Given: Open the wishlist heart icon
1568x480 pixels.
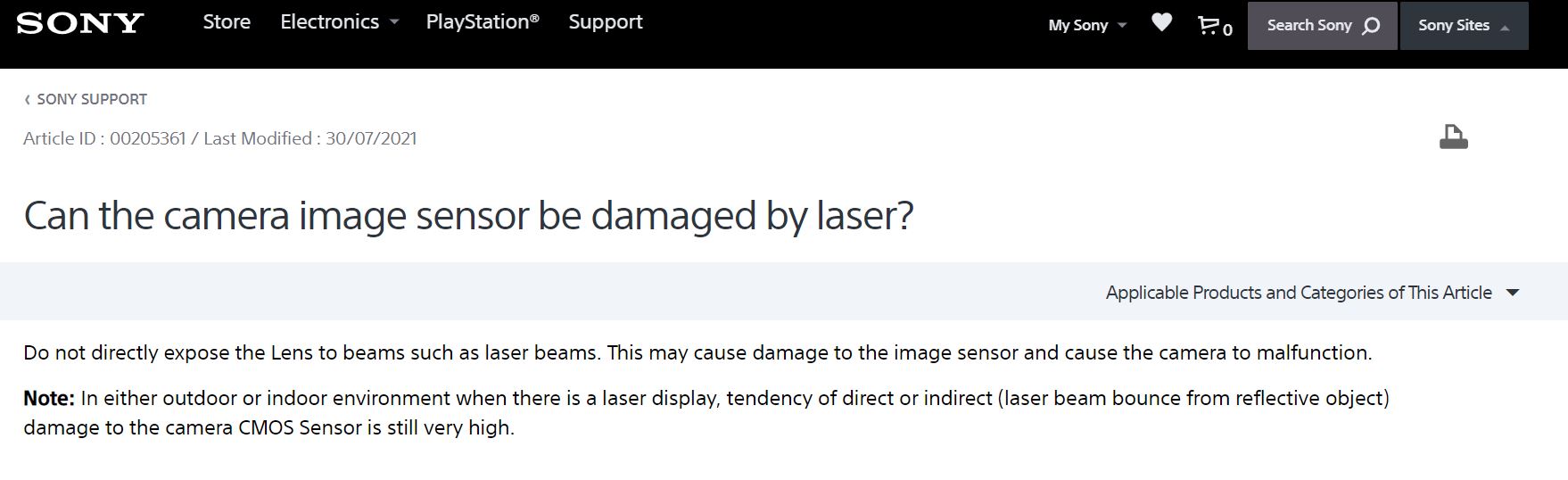Looking at the screenshot, I should (1161, 23).
